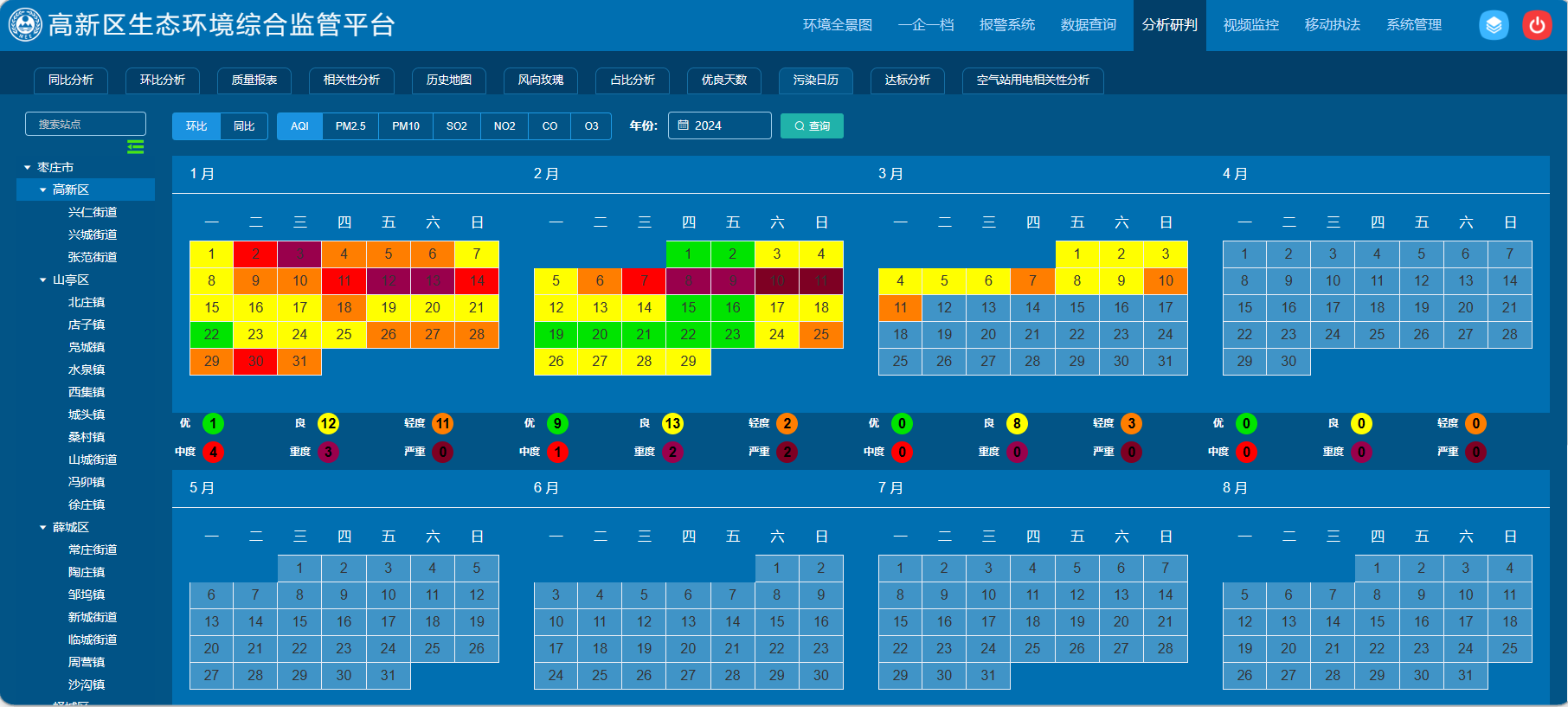This screenshot has height=707, width=1568.
Task: Collapse the 山亭区 district node
Action: [x=43, y=280]
